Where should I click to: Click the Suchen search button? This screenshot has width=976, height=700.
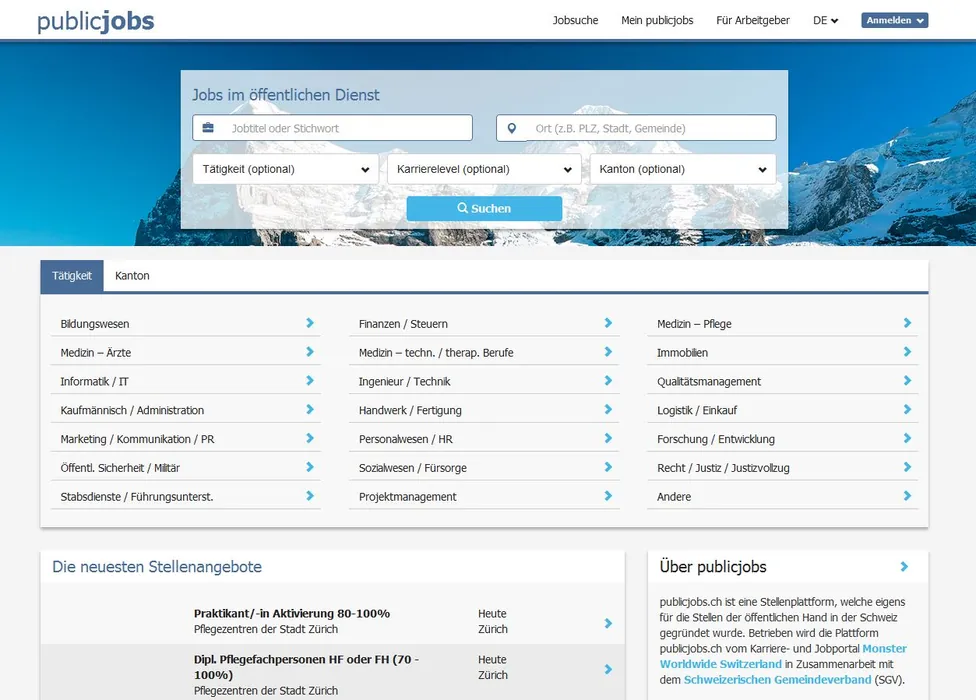pyautogui.click(x=484, y=208)
